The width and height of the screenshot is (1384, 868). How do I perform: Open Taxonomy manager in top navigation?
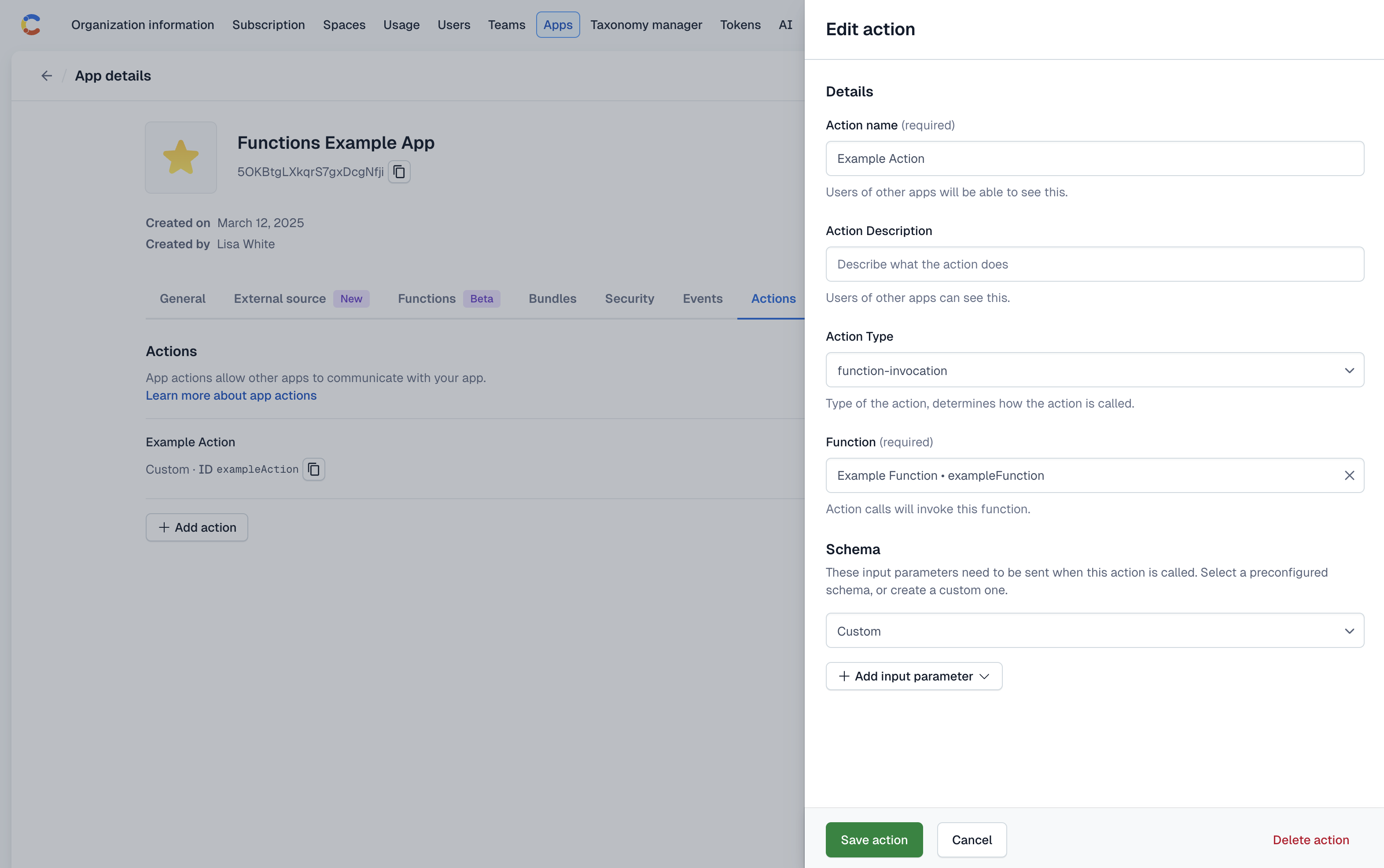(646, 25)
